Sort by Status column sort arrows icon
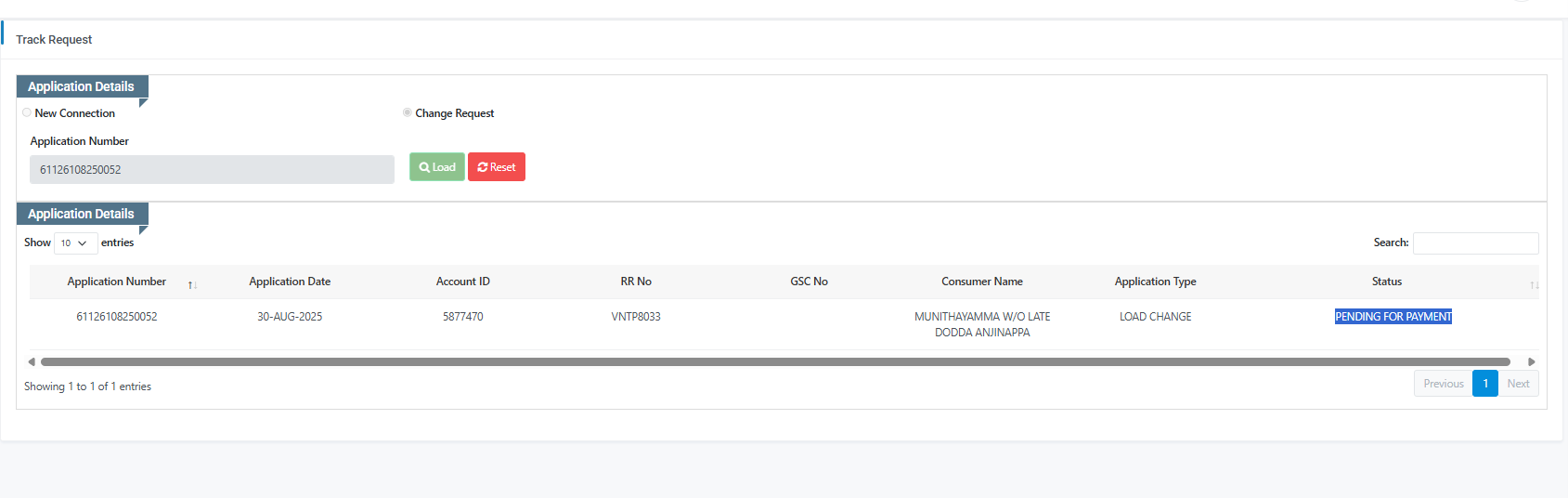The image size is (1568, 498). pyautogui.click(x=1534, y=285)
